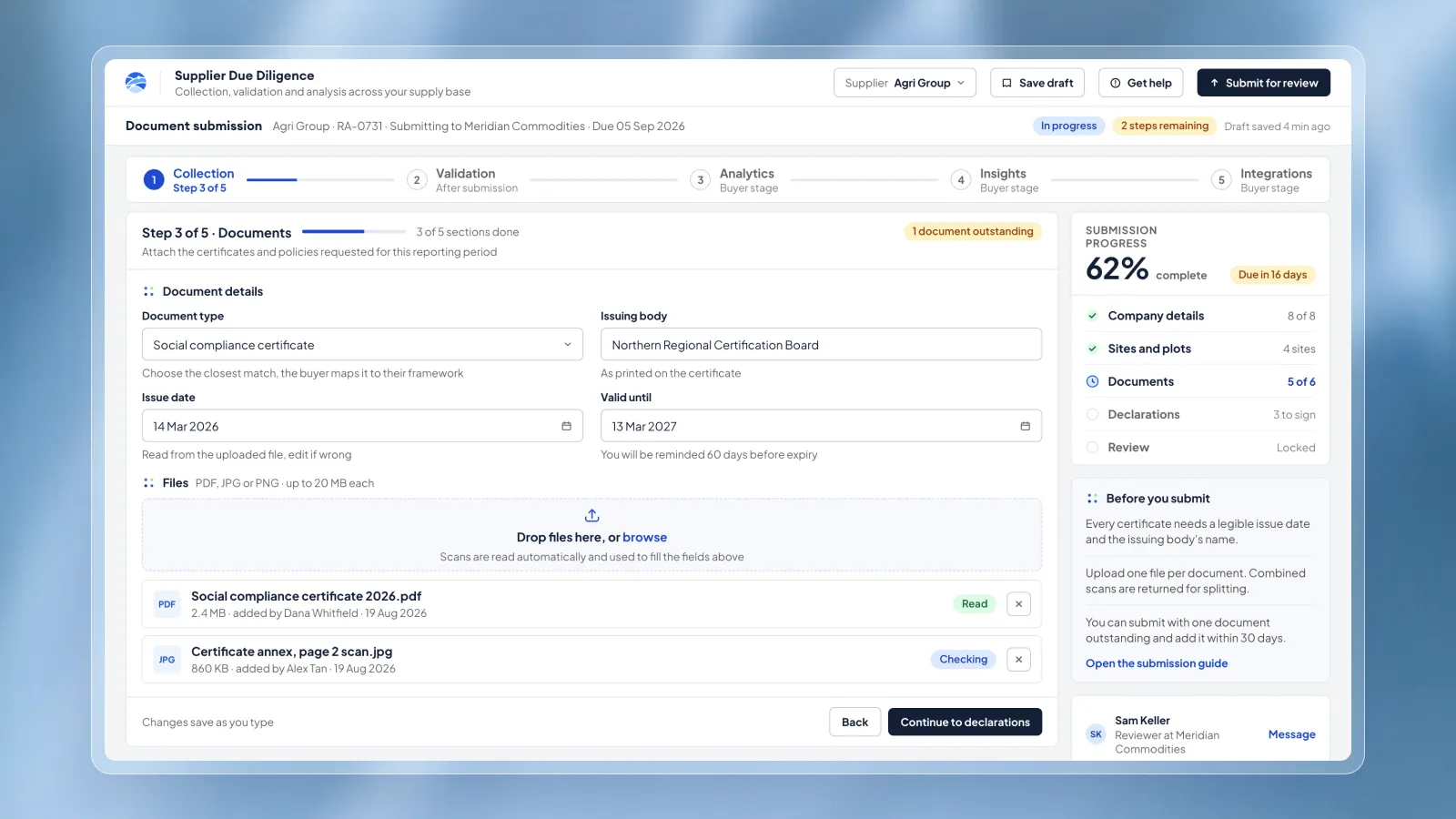Click the Read status on the PDF file

click(x=975, y=604)
